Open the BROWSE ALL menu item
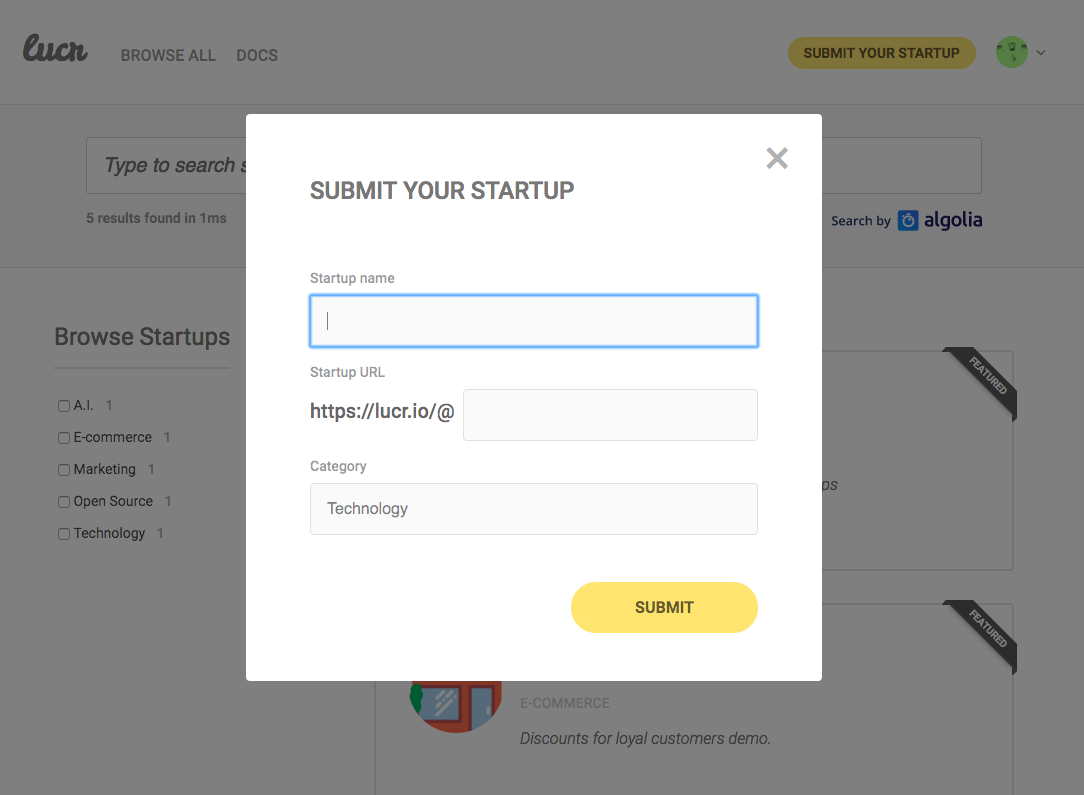1084x795 pixels. (168, 55)
